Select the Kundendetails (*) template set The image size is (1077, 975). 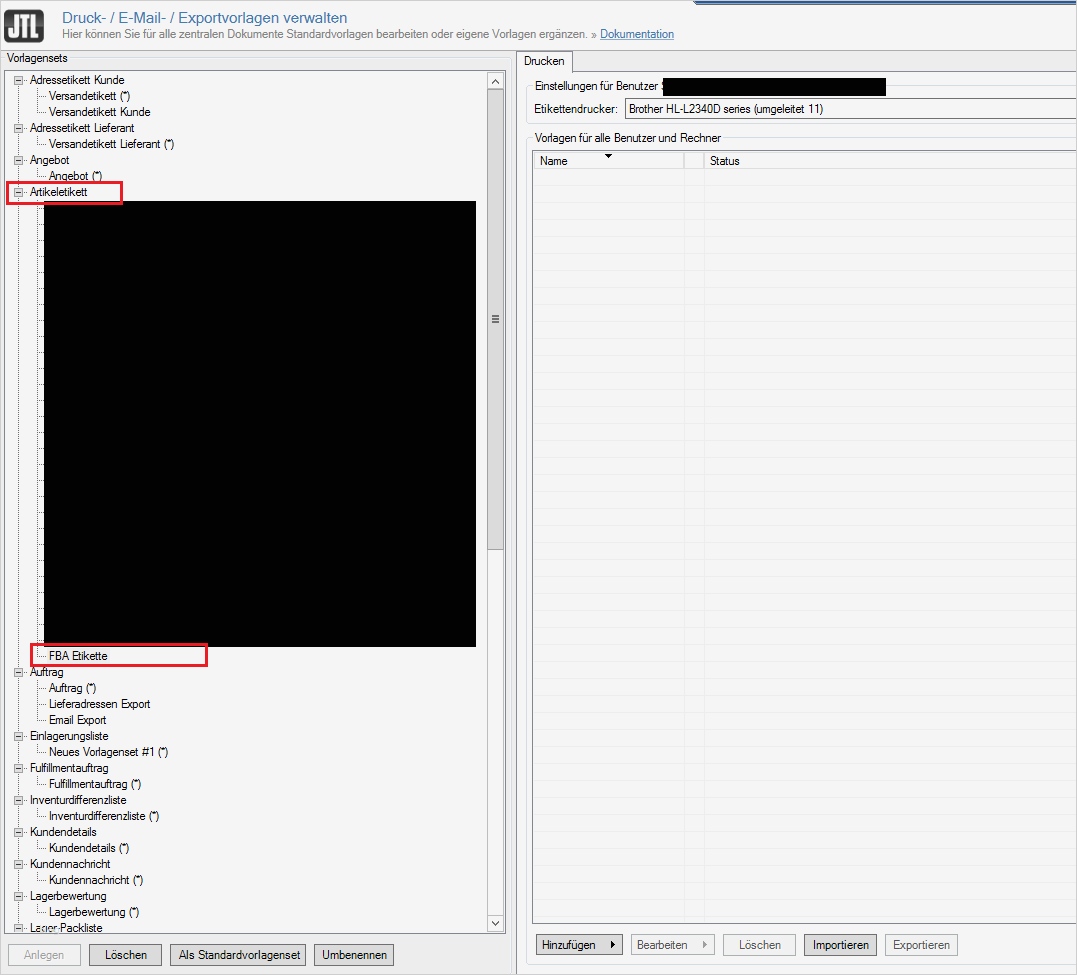pyautogui.click(x=89, y=848)
